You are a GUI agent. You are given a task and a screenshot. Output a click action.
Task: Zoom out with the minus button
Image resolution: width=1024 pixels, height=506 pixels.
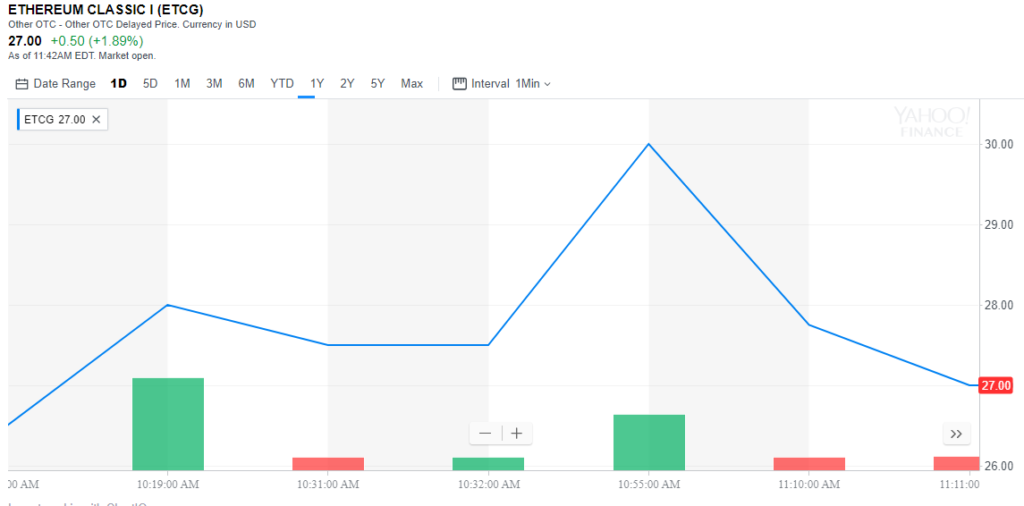[486, 433]
